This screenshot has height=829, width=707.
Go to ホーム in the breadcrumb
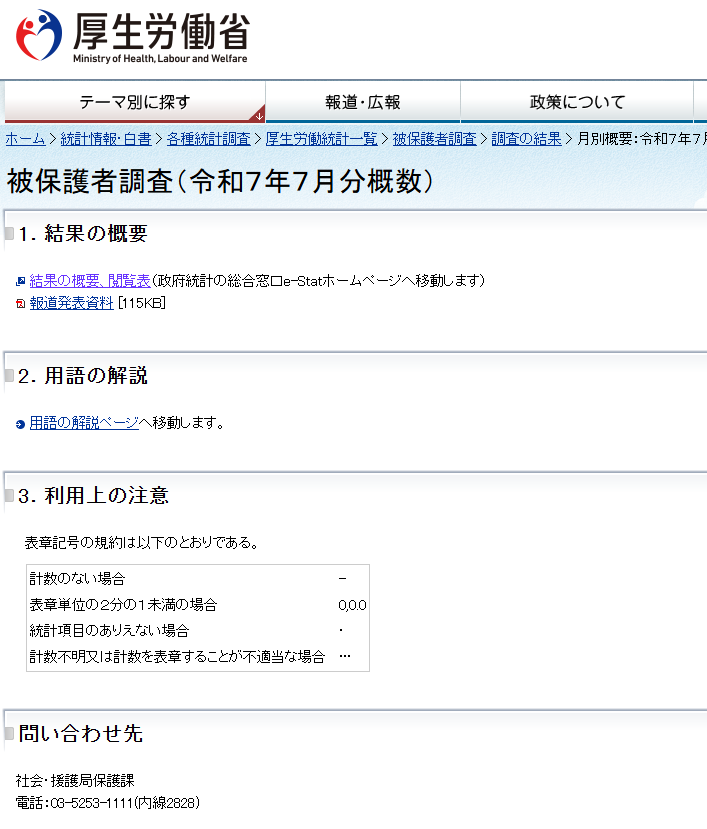[x=25, y=139]
